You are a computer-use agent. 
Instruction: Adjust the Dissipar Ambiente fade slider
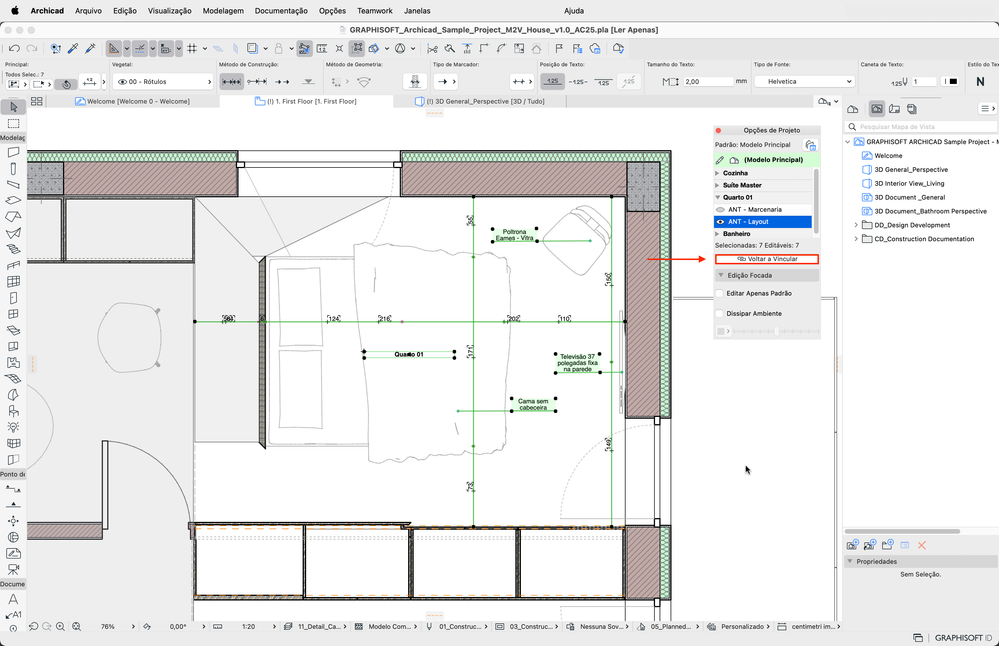(775, 331)
